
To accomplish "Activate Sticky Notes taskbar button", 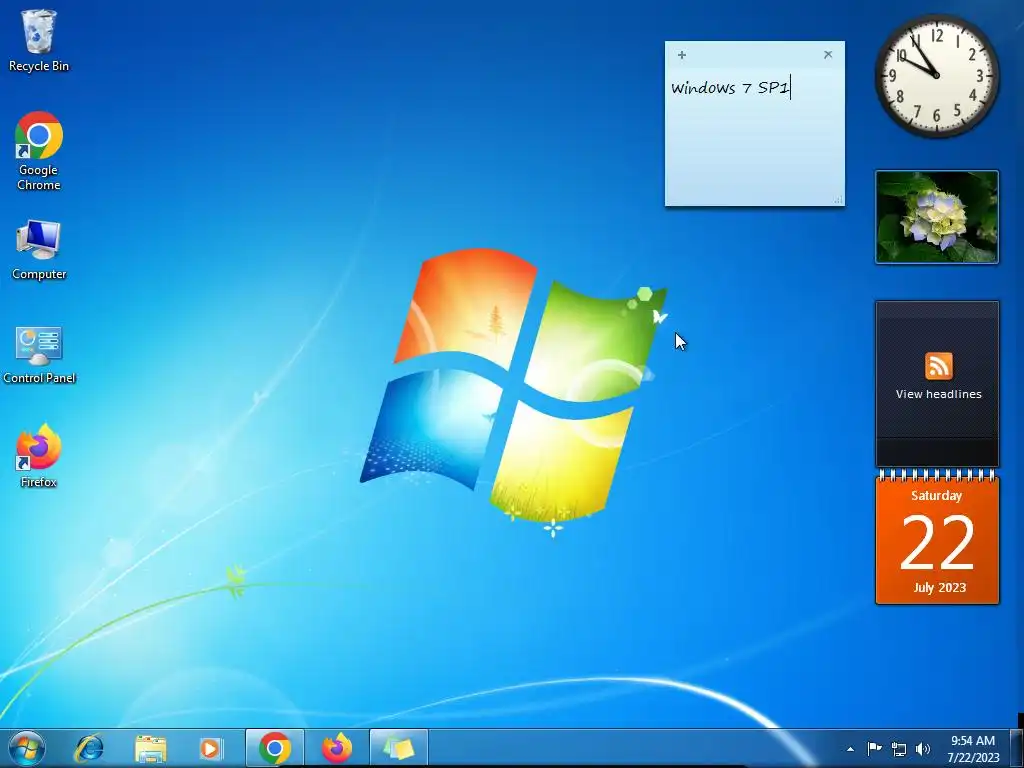I will (398, 748).
